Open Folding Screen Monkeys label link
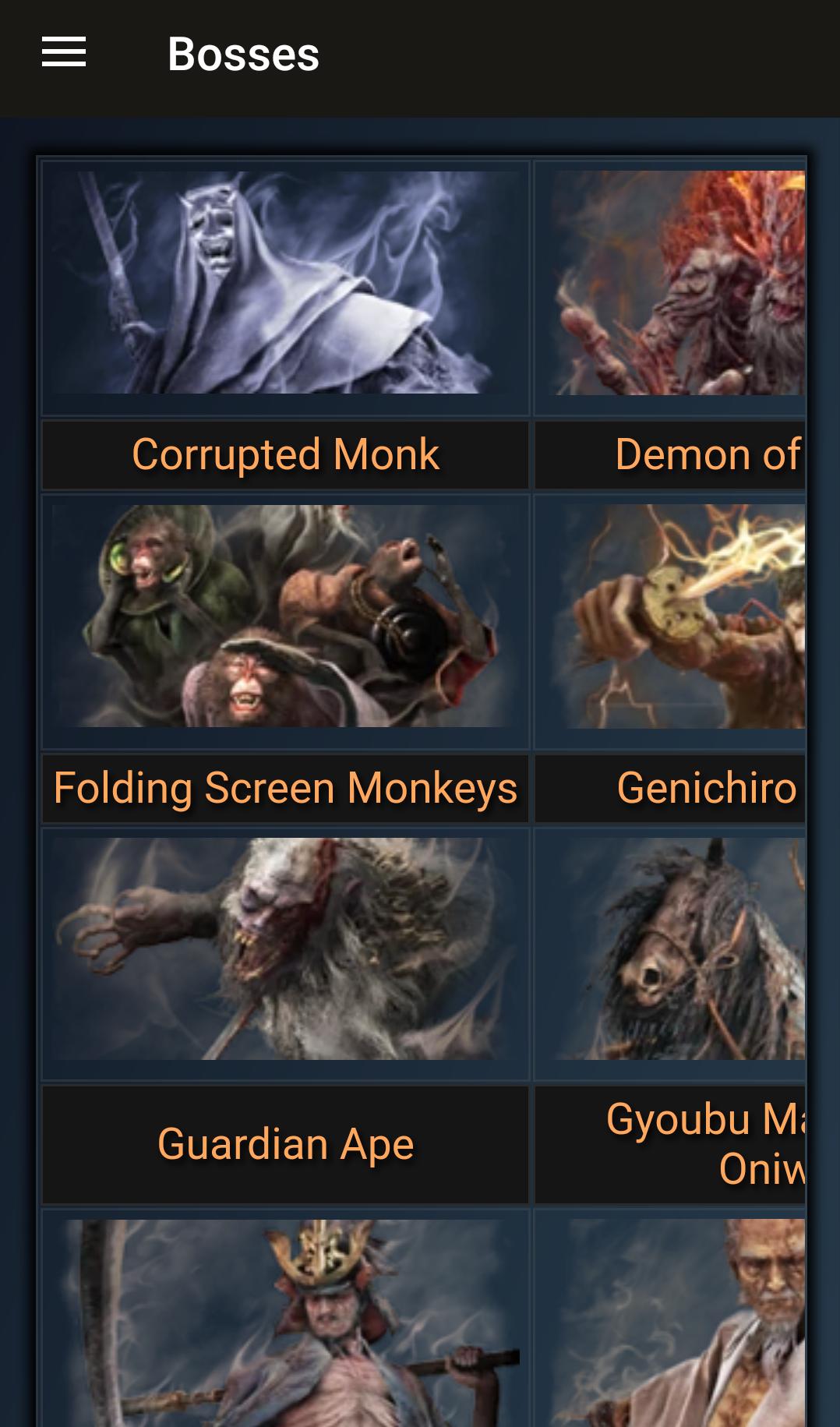Screen dimensions: 840x1427 point(285,788)
